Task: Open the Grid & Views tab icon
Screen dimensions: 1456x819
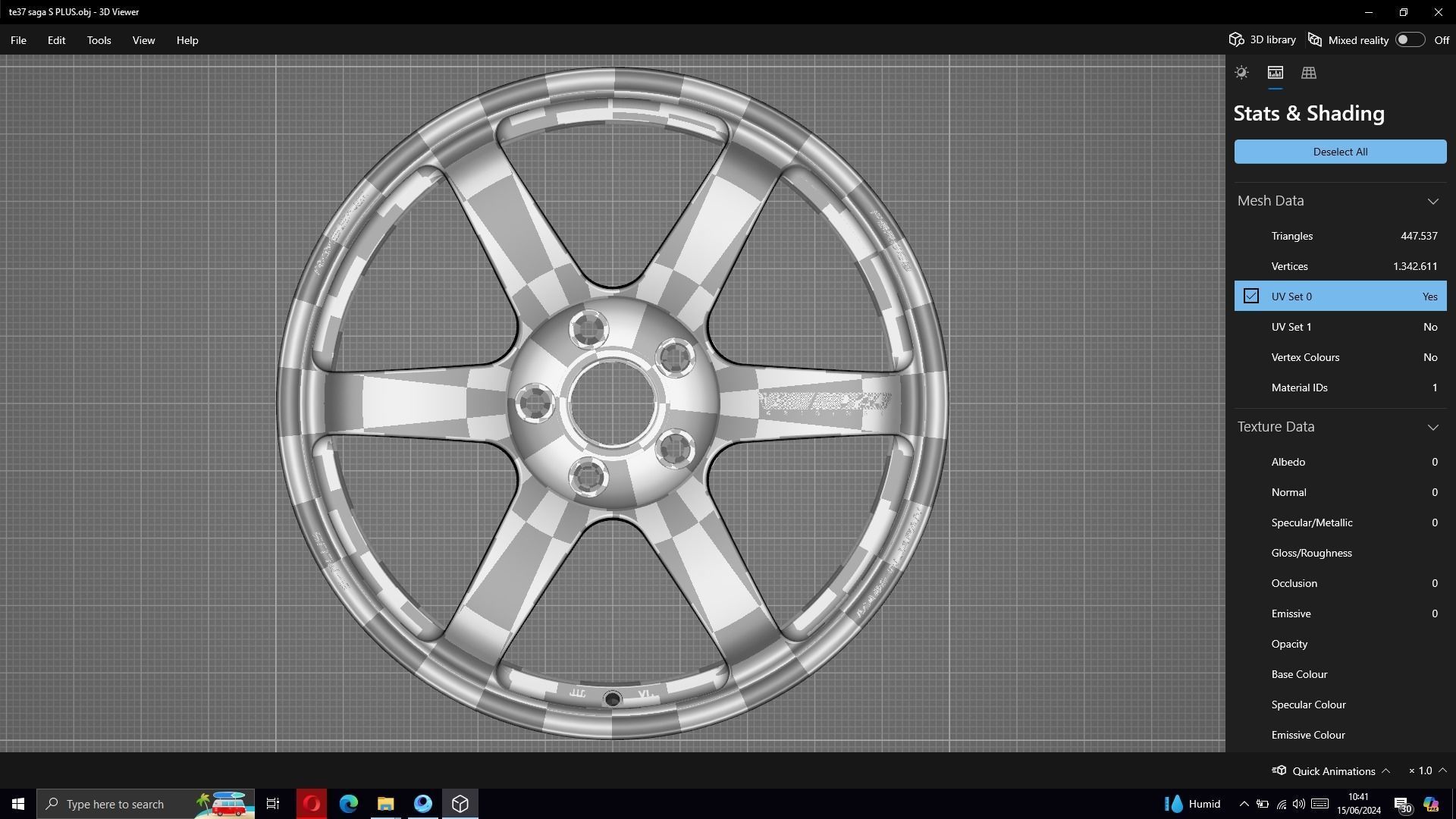Action: 1308,73
